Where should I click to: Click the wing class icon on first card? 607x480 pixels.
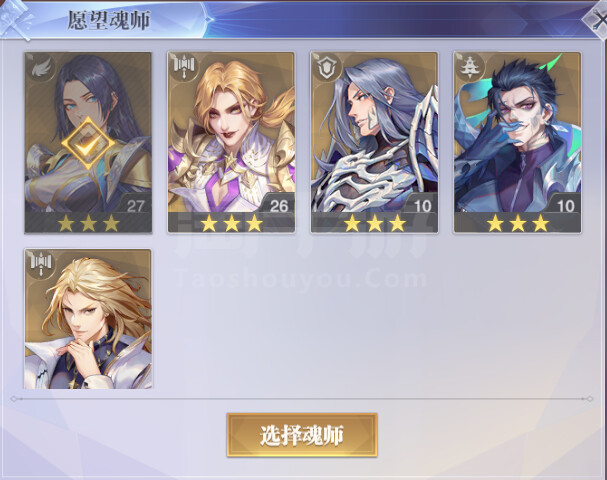(x=40, y=68)
